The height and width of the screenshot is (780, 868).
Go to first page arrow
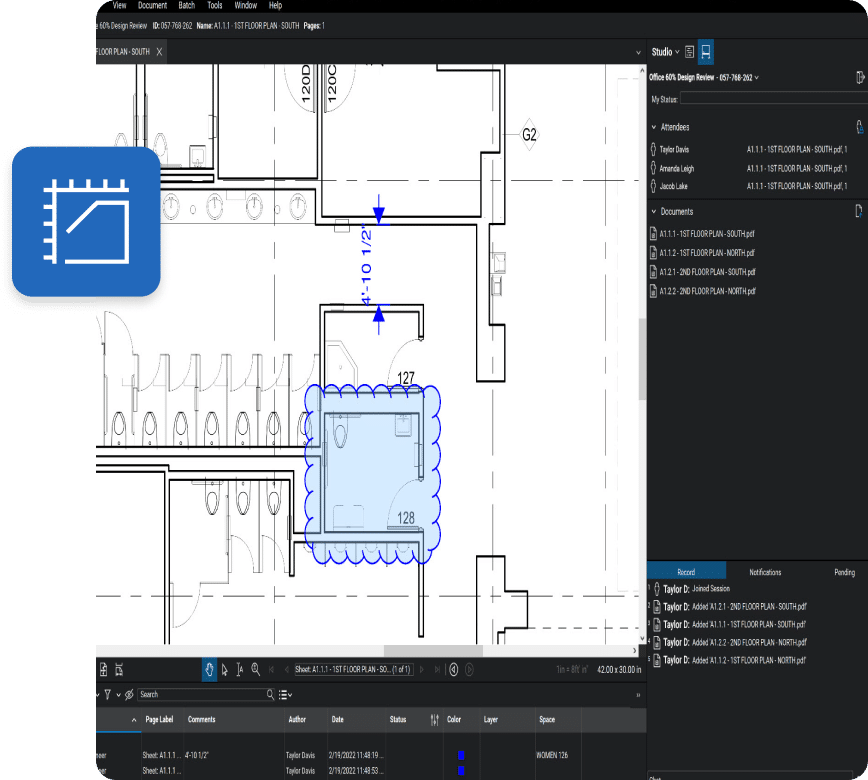(271, 670)
